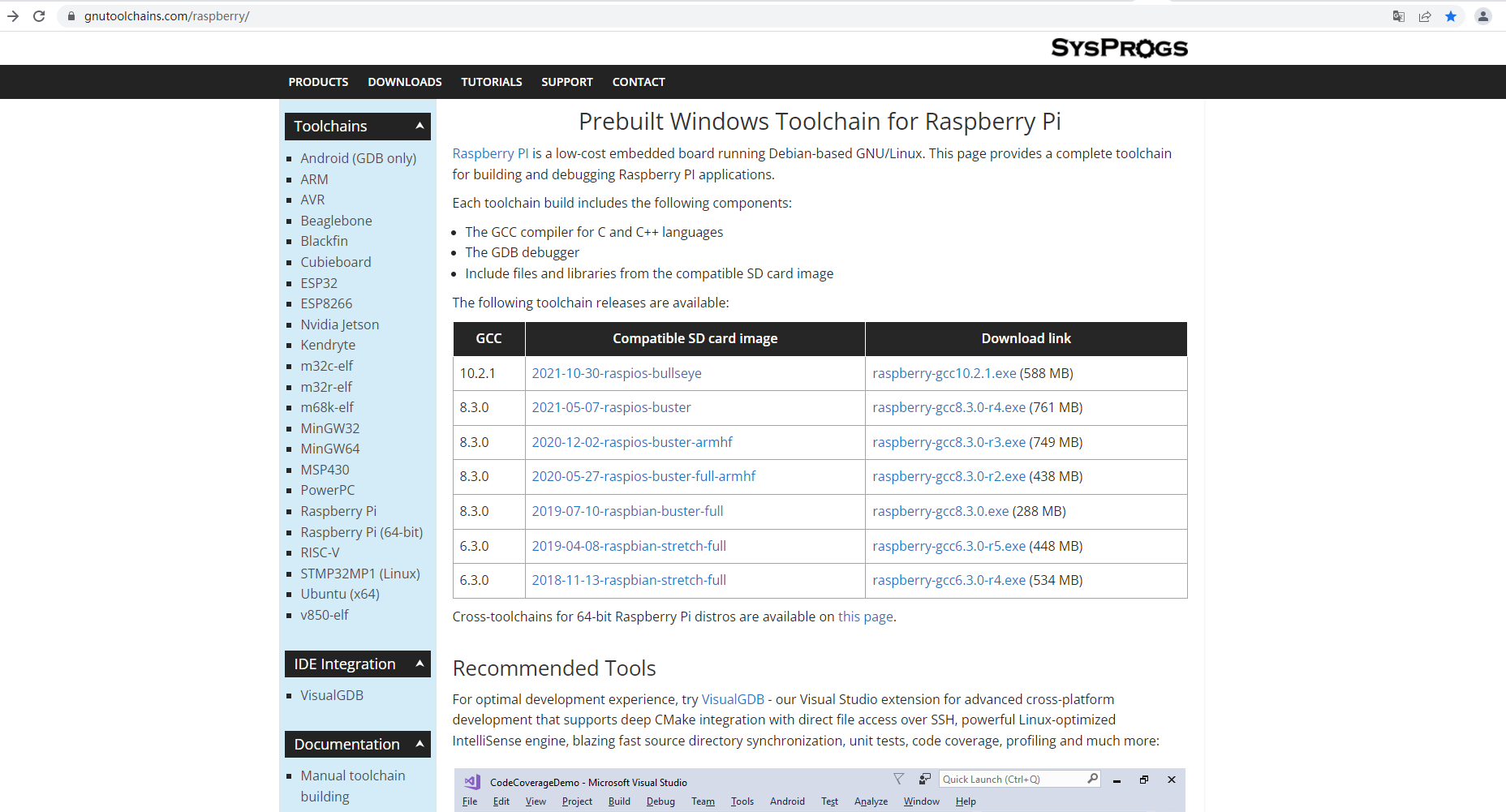Image resolution: width=1506 pixels, height=812 pixels.
Task: Select Android (GDB only) toolchain
Action: coord(358,158)
